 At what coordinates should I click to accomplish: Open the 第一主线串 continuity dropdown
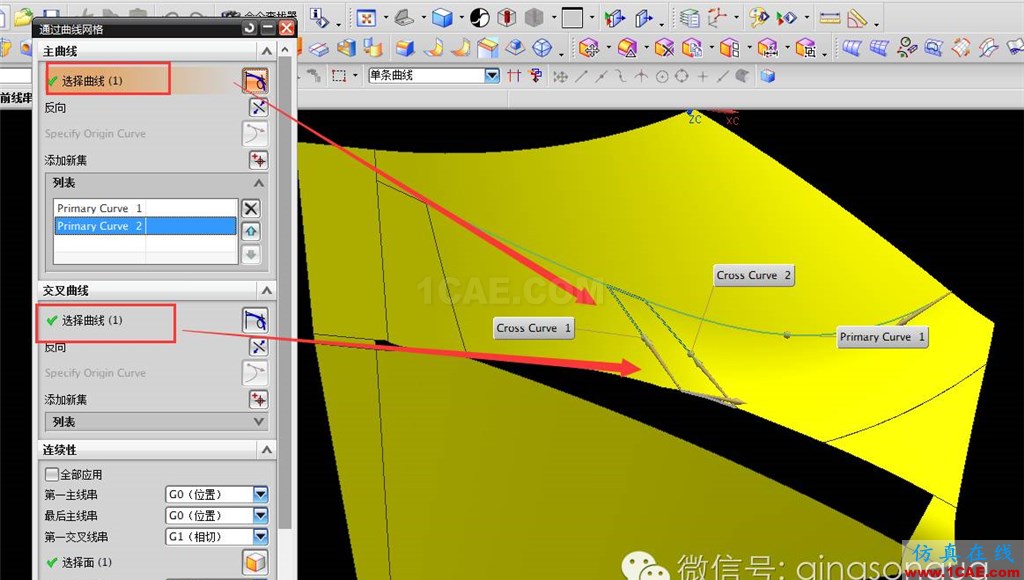click(261, 494)
